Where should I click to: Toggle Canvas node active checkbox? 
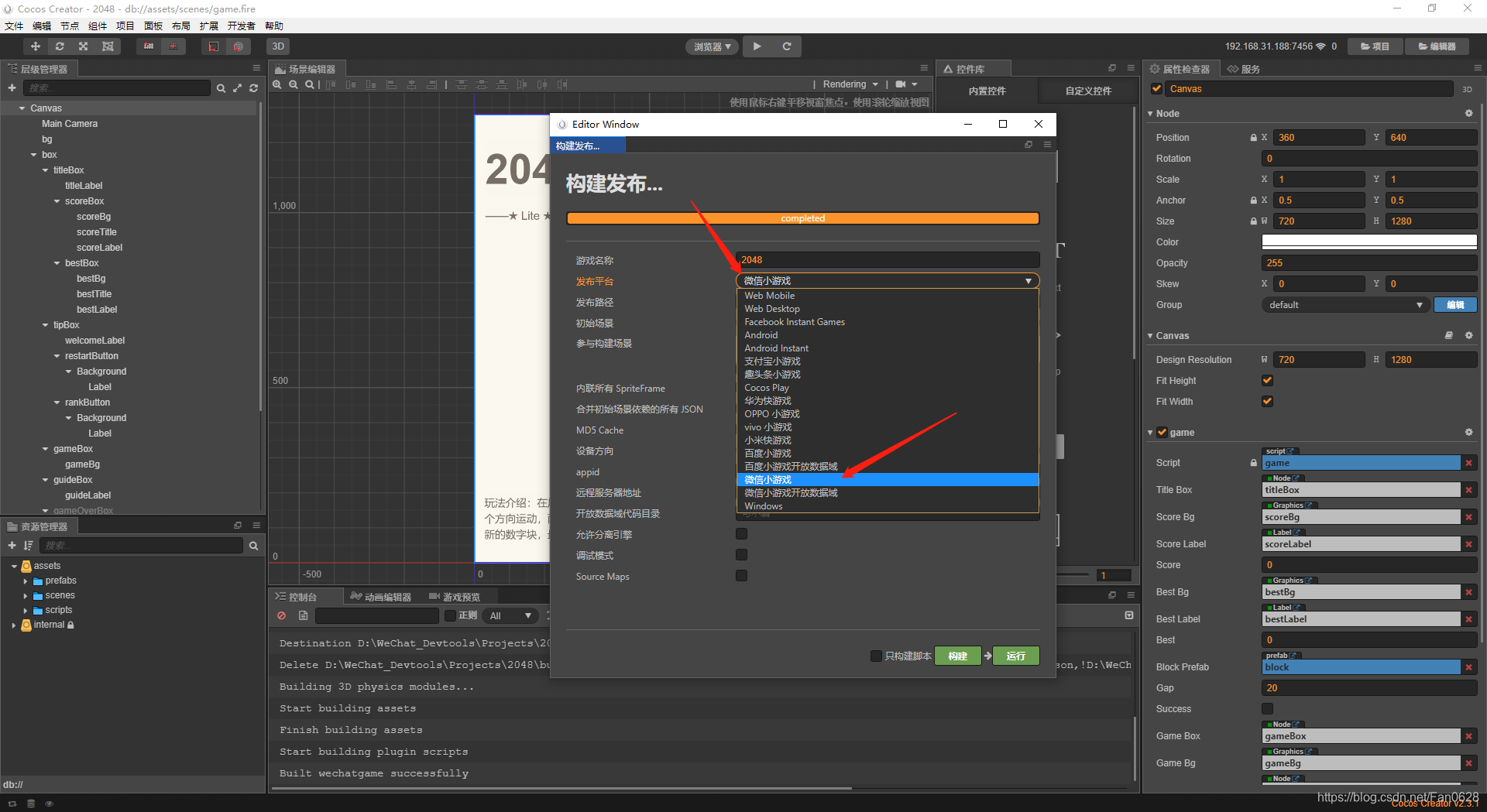click(1156, 89)
